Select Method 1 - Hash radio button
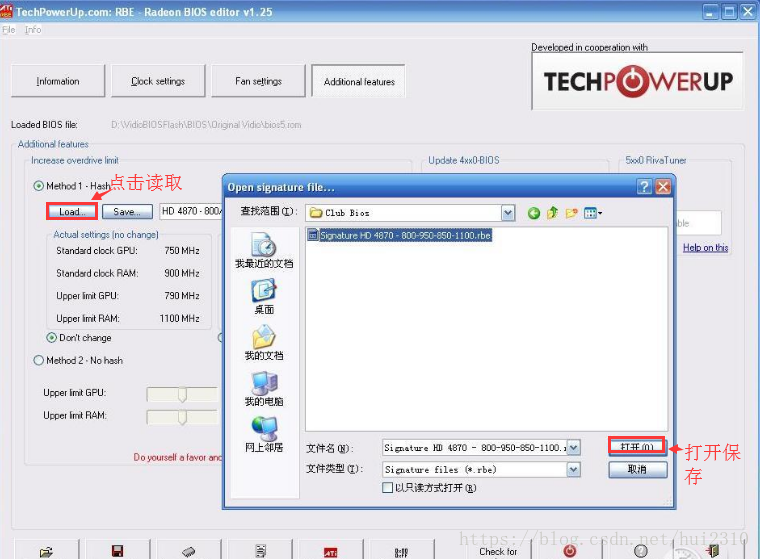 [38, 186]
